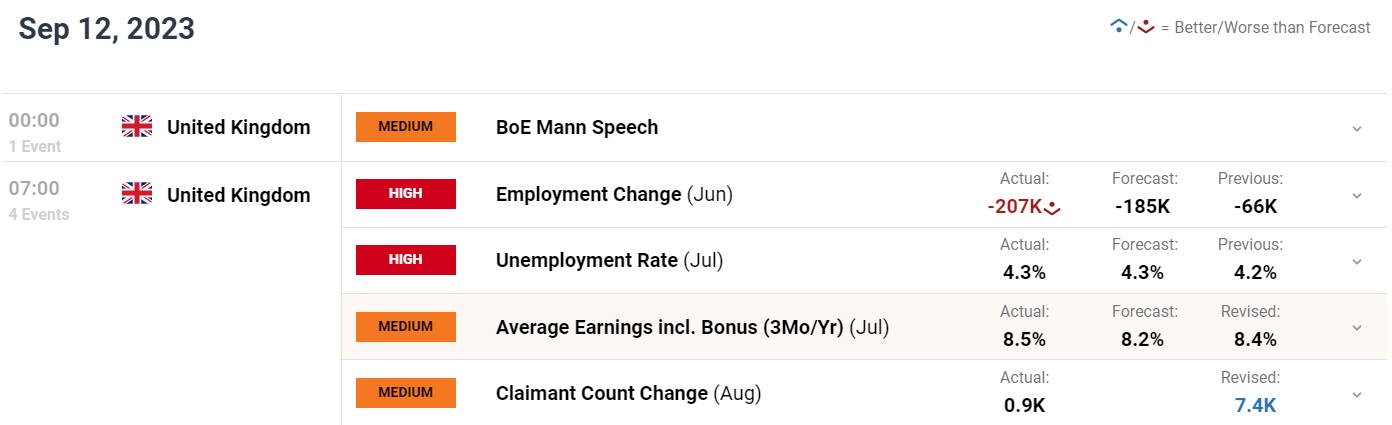Click the red worse-than-forecast icon beside -207K
1392x425 pixels.
pyautogui.click(x=1052, y=208)
